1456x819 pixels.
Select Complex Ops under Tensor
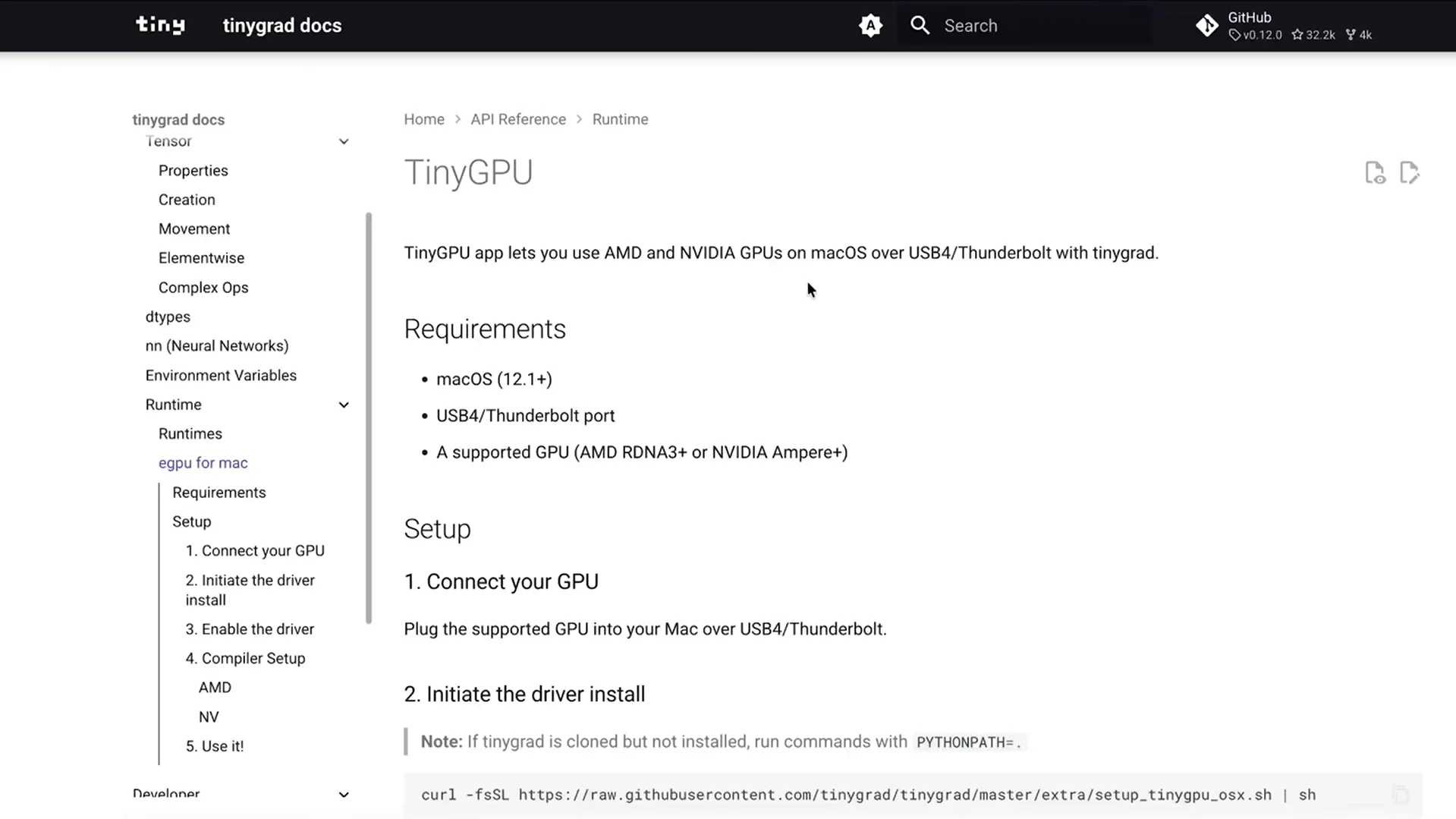(203, 288)
